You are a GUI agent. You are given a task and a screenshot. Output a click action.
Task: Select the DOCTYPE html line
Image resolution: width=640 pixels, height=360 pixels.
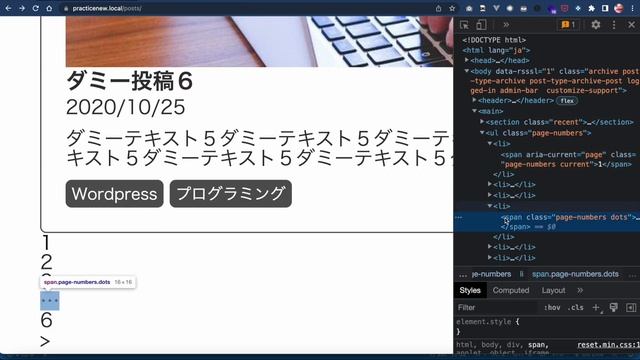coord(494,40)
